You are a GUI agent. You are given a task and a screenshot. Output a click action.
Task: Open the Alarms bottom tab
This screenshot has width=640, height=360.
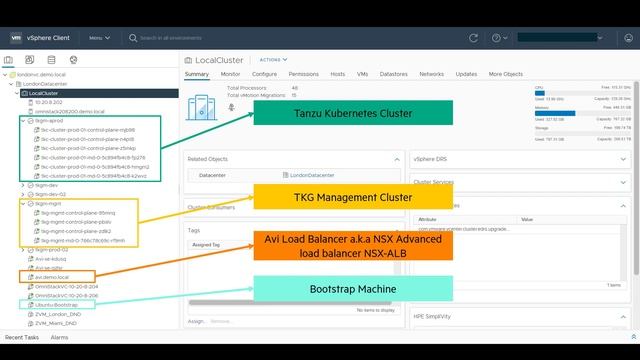point(59,338)
